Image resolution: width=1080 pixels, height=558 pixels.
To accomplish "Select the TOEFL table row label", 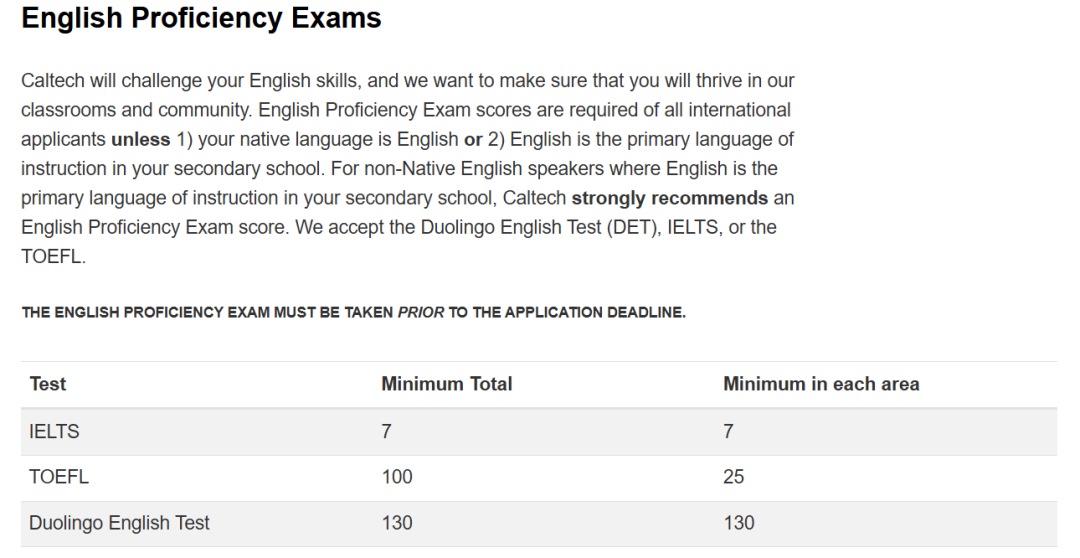I will [59, 477].
